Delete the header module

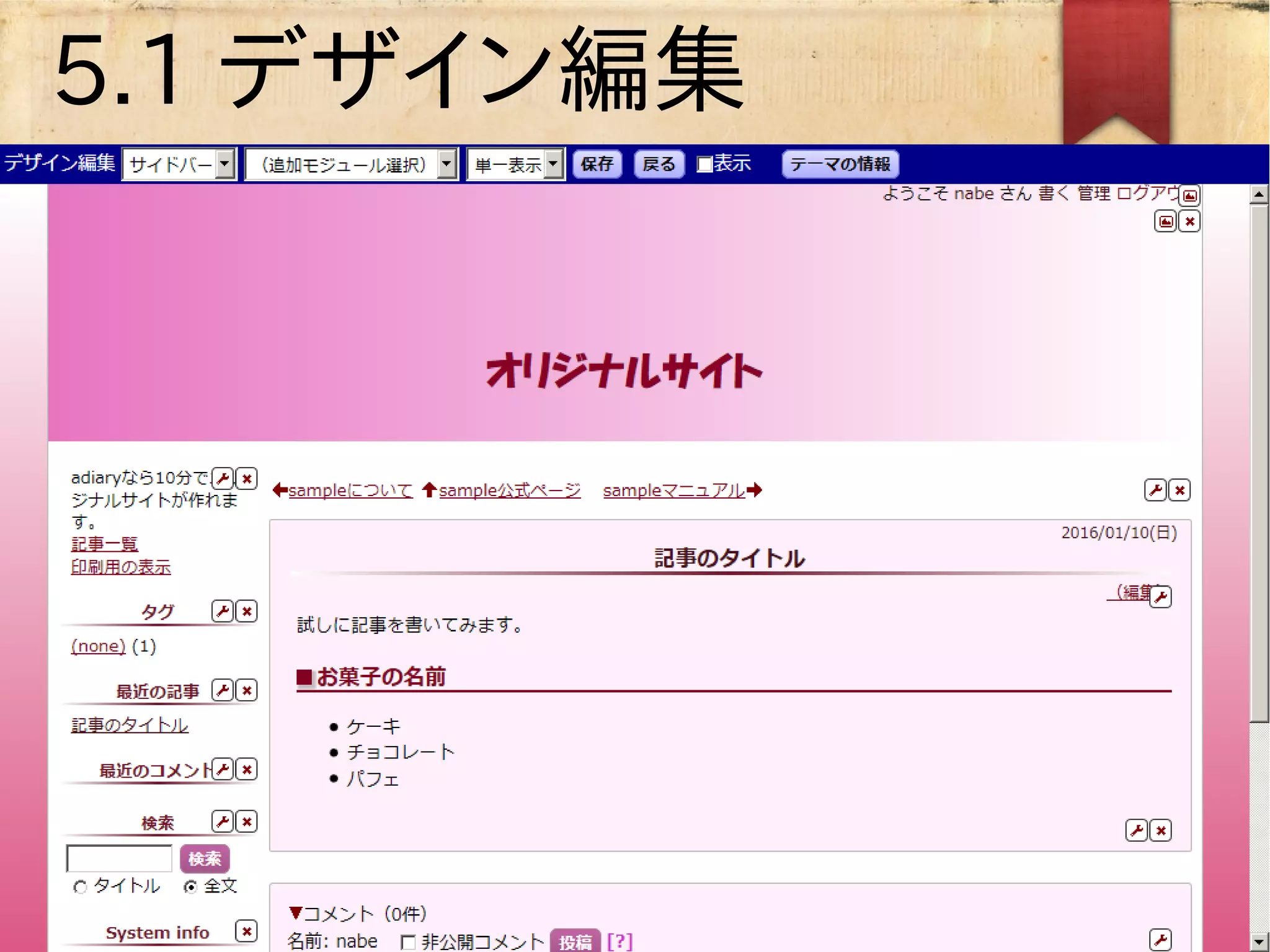tap(1189, 221)
